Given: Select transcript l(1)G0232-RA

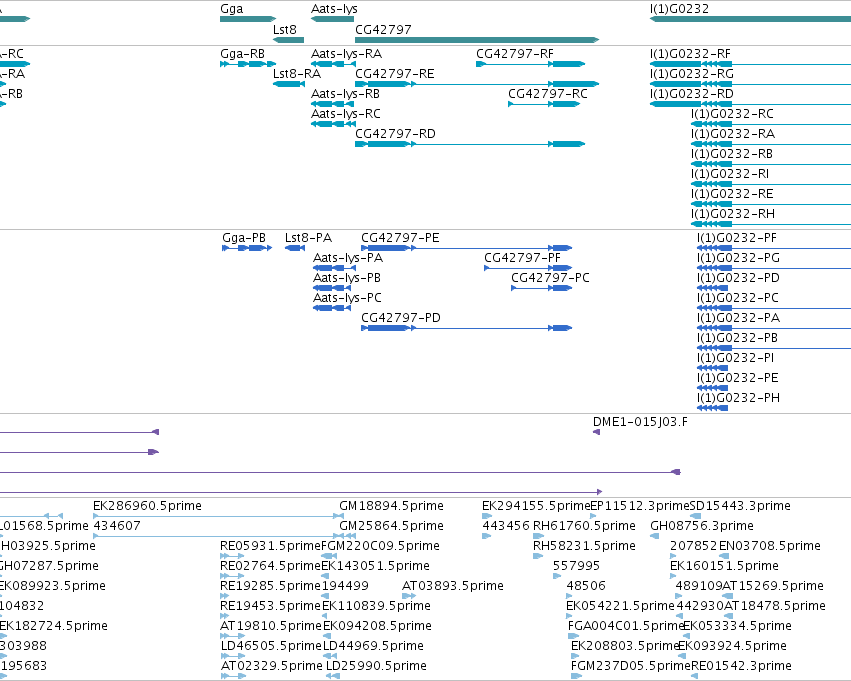Looking at the screenshot, I should 771,144.
